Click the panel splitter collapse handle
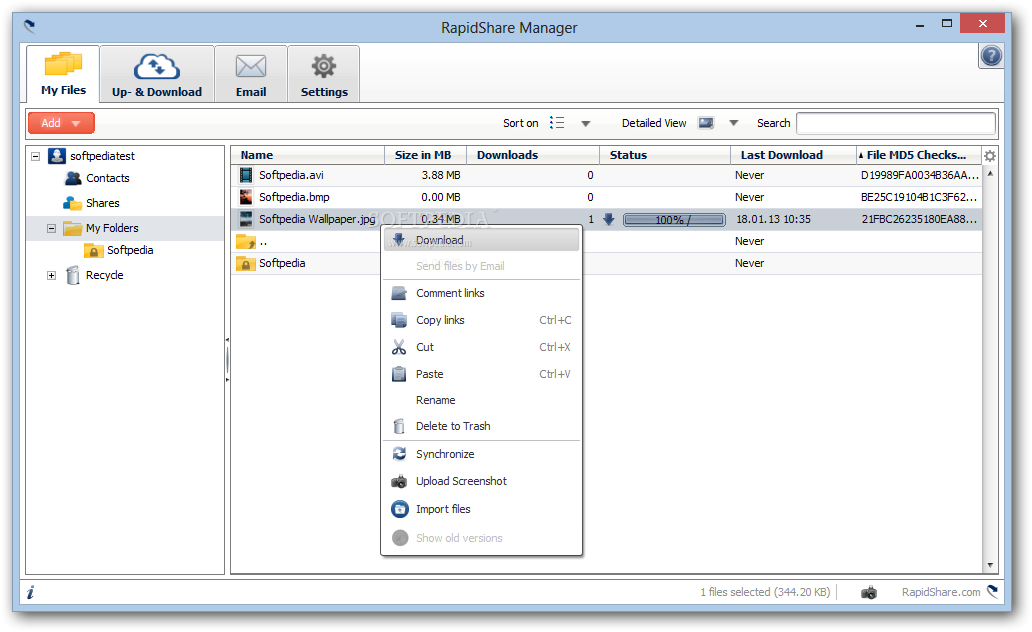The width and height of the screenshot is (1032, 632). (227, 360)
